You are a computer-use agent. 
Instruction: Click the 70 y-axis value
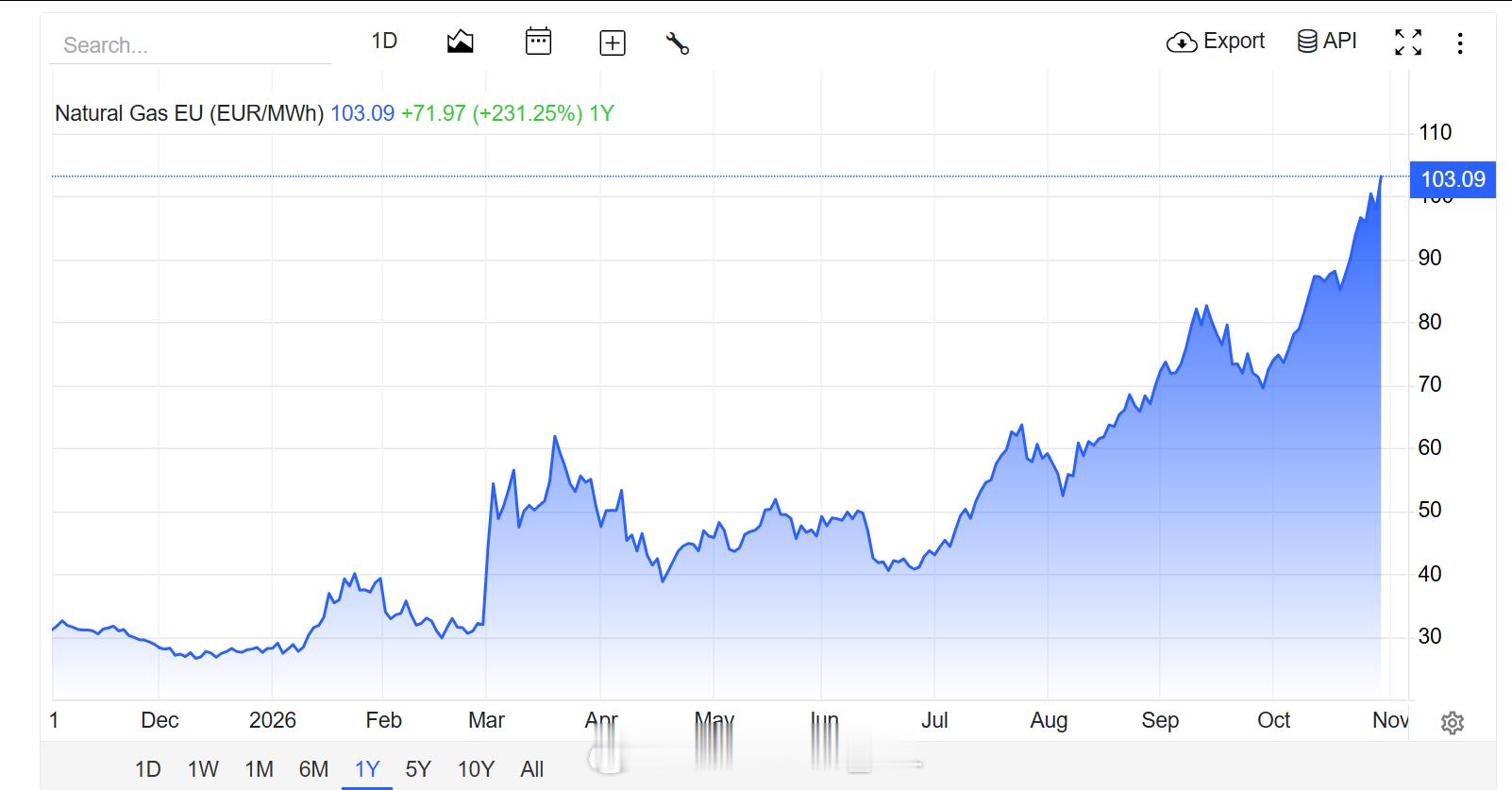pyautogui.click(x=1430, y=384)
